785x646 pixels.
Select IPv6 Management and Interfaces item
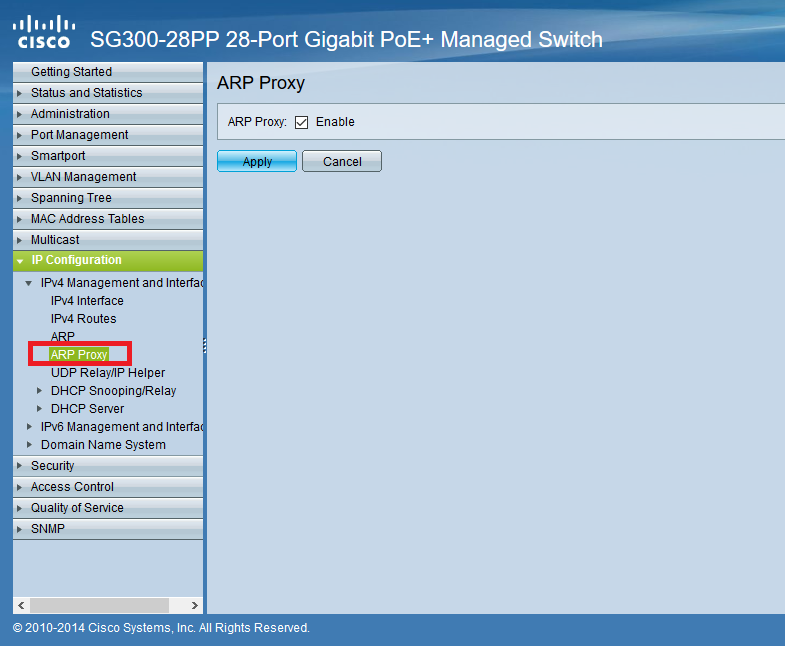coord(122,427)
